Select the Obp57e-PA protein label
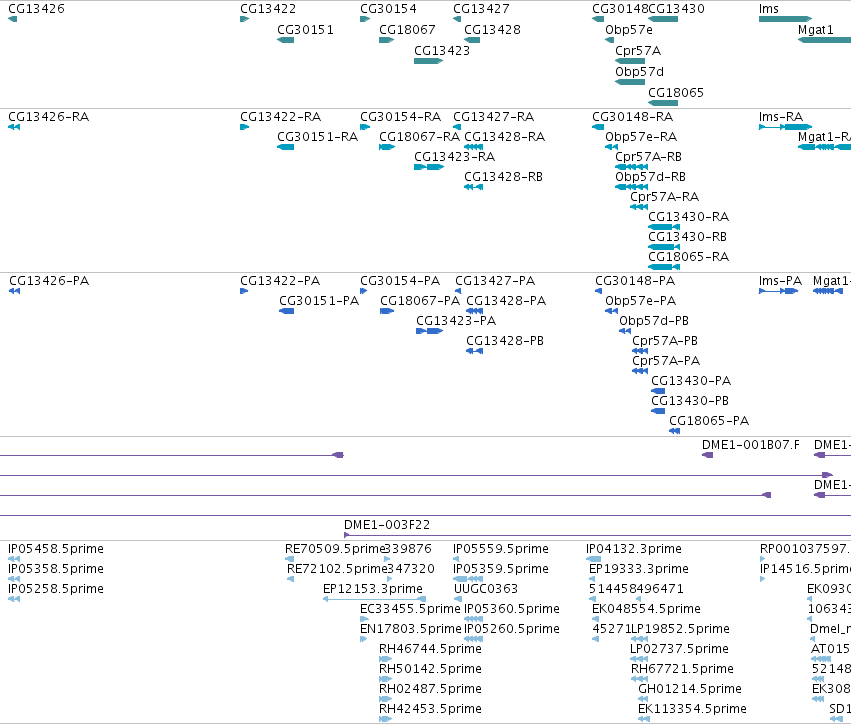This screenshot has width=851, height=724. pyautogui.click(x=640, y=301)
